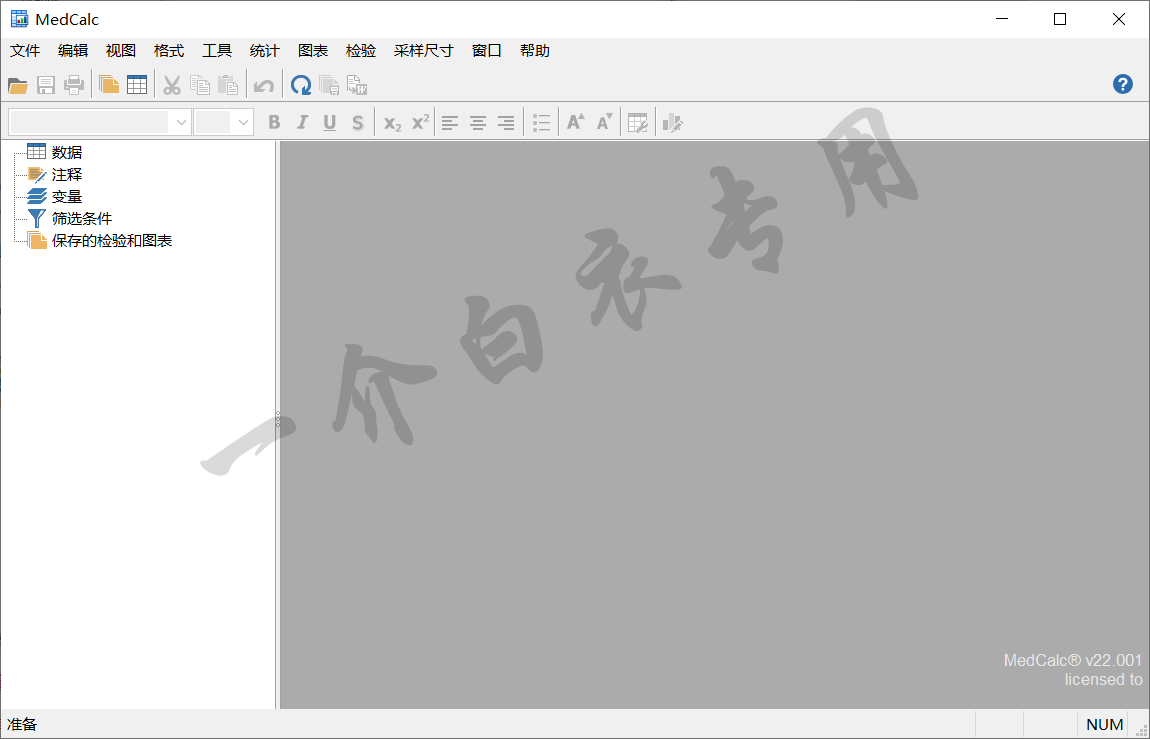Open the 采样尺寸 menu
The width and height of the screenshot is (1150, 739).
[x=423, y=51]
